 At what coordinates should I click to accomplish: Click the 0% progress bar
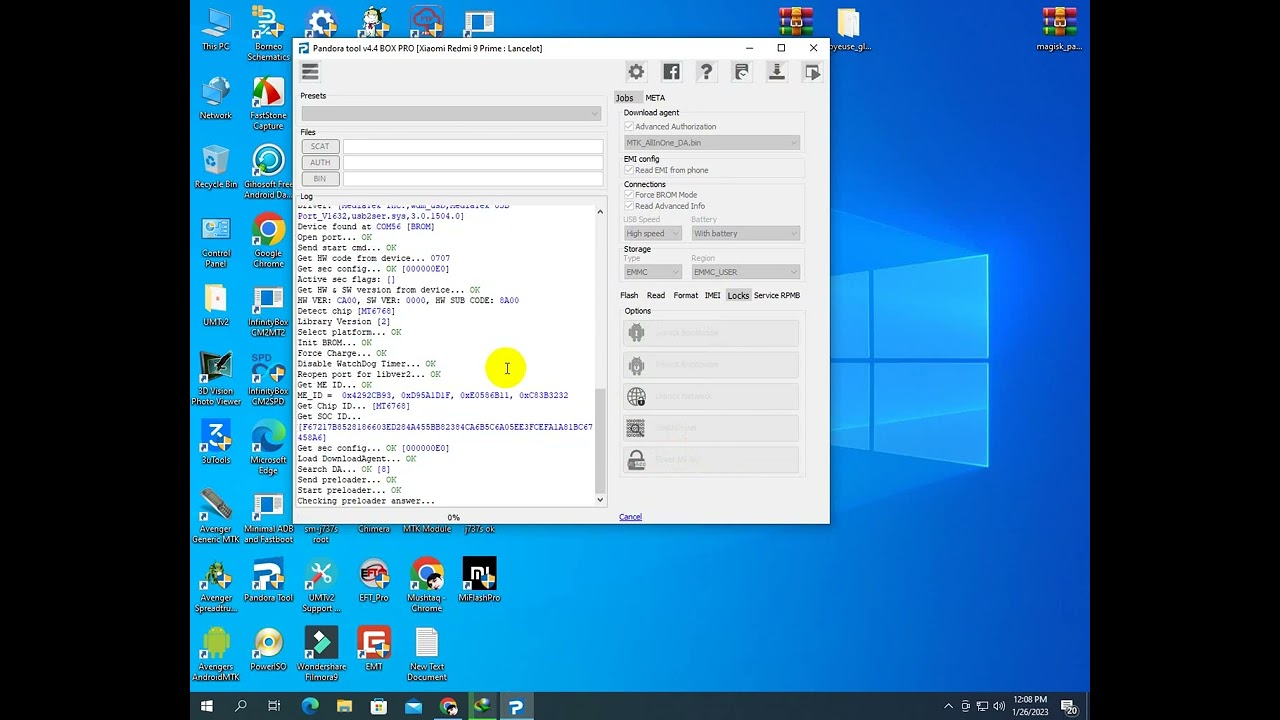pos(453,517)
